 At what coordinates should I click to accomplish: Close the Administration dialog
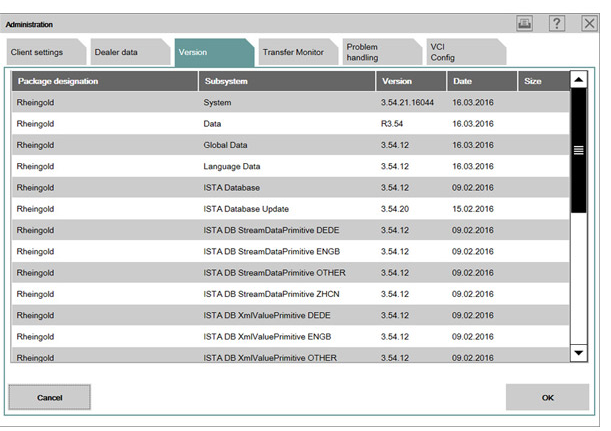[589, 23]
